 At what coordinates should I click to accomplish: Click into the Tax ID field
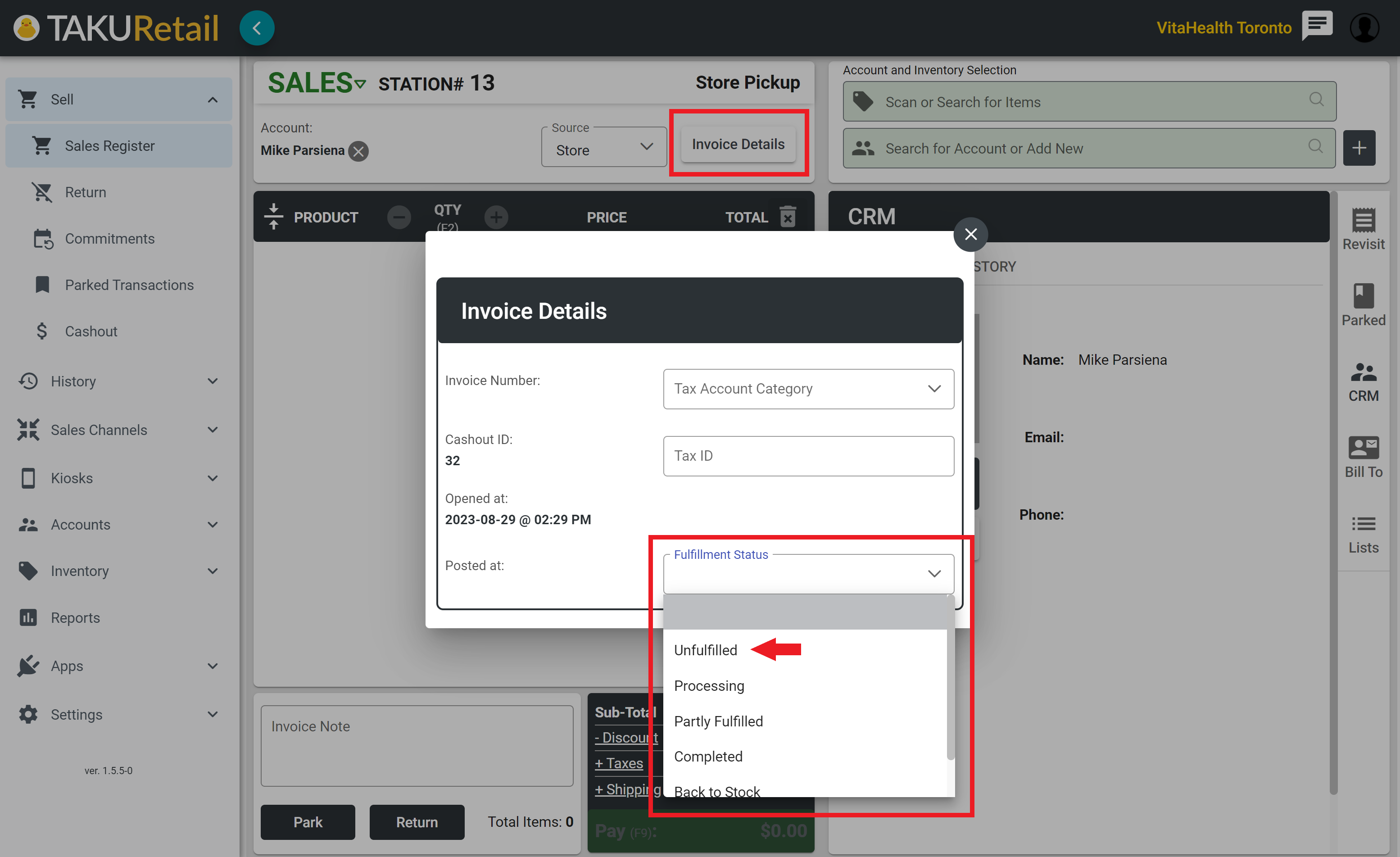pyautogui.click(x=808, y=456)
